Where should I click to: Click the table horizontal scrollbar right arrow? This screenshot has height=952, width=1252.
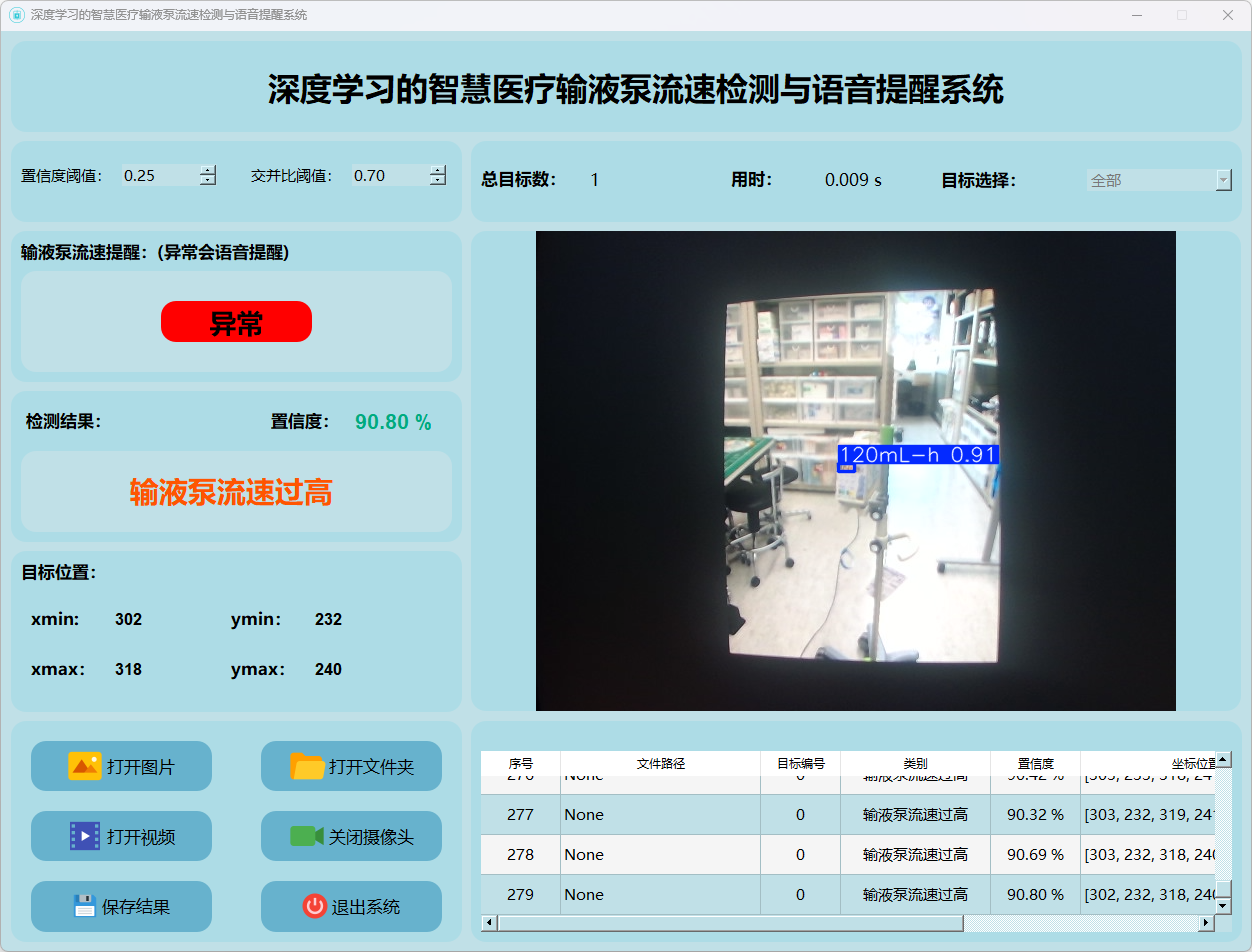click(x=1204, y=923)
